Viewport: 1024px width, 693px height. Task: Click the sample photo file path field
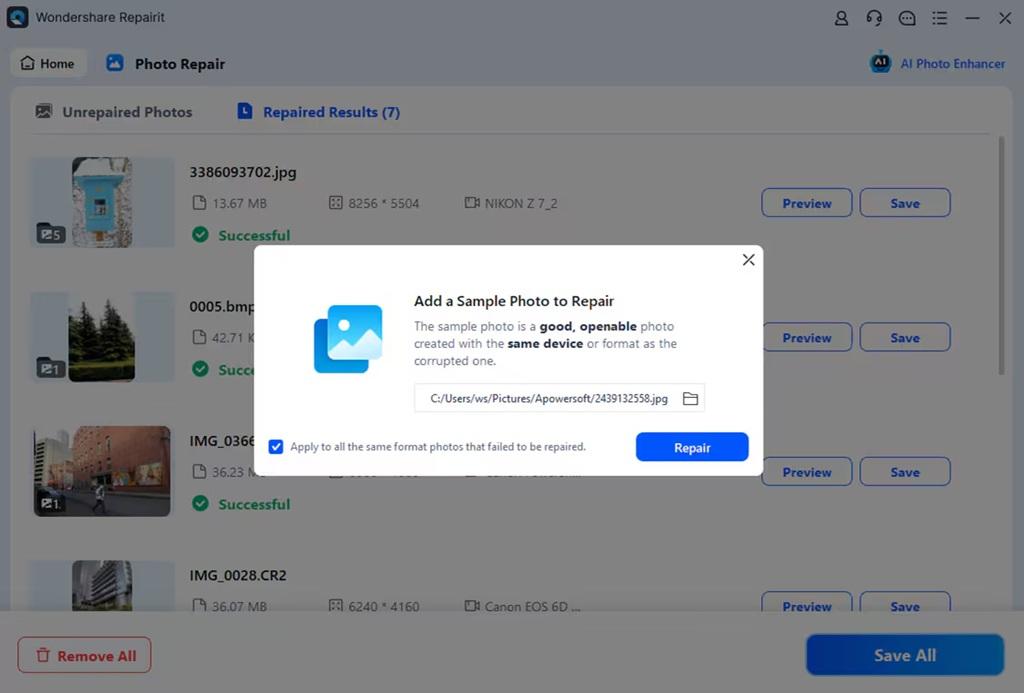tap(548, 398)
